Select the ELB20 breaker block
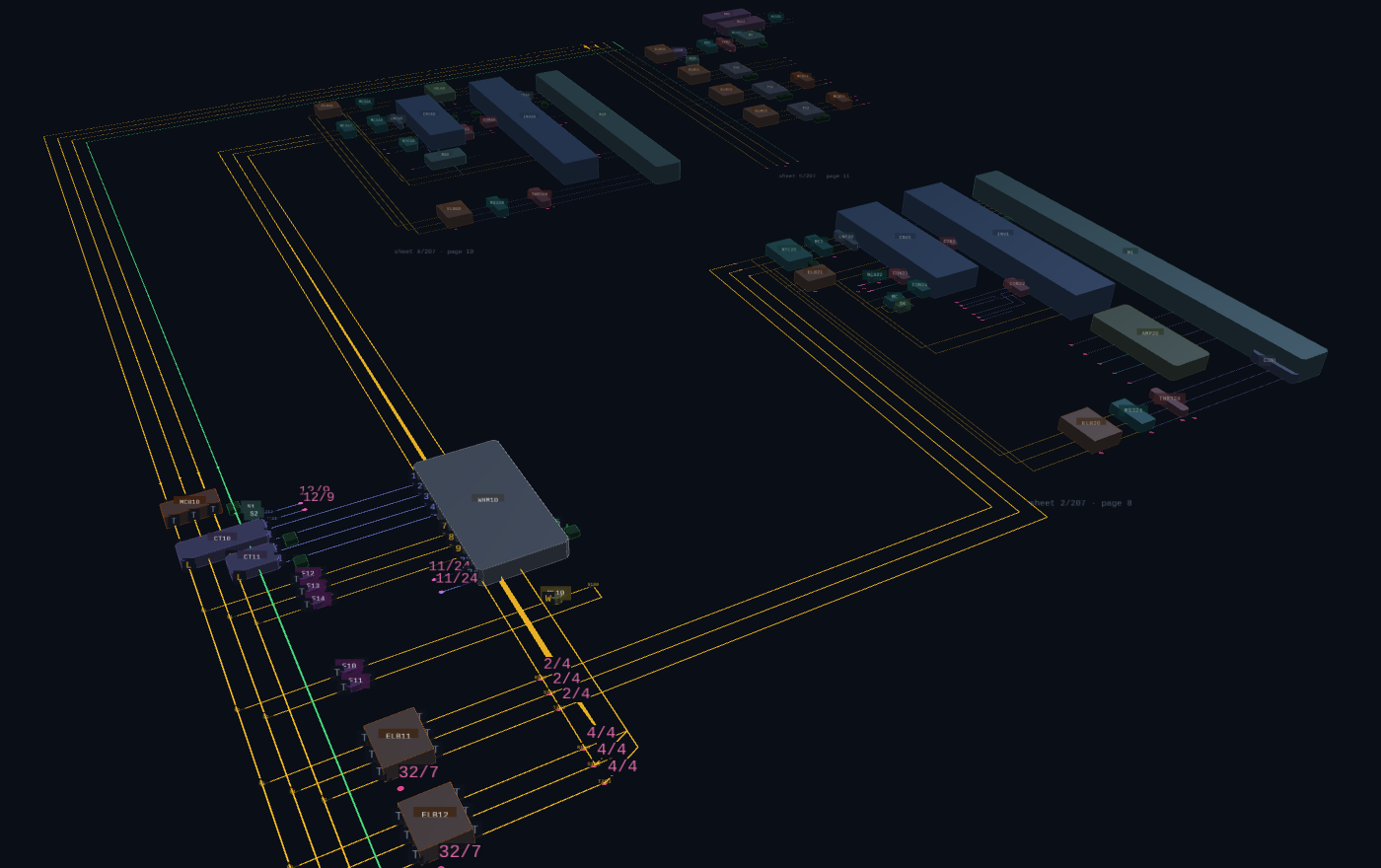The width and height of the screenshot is (1381, 868). click(1090, 429)
